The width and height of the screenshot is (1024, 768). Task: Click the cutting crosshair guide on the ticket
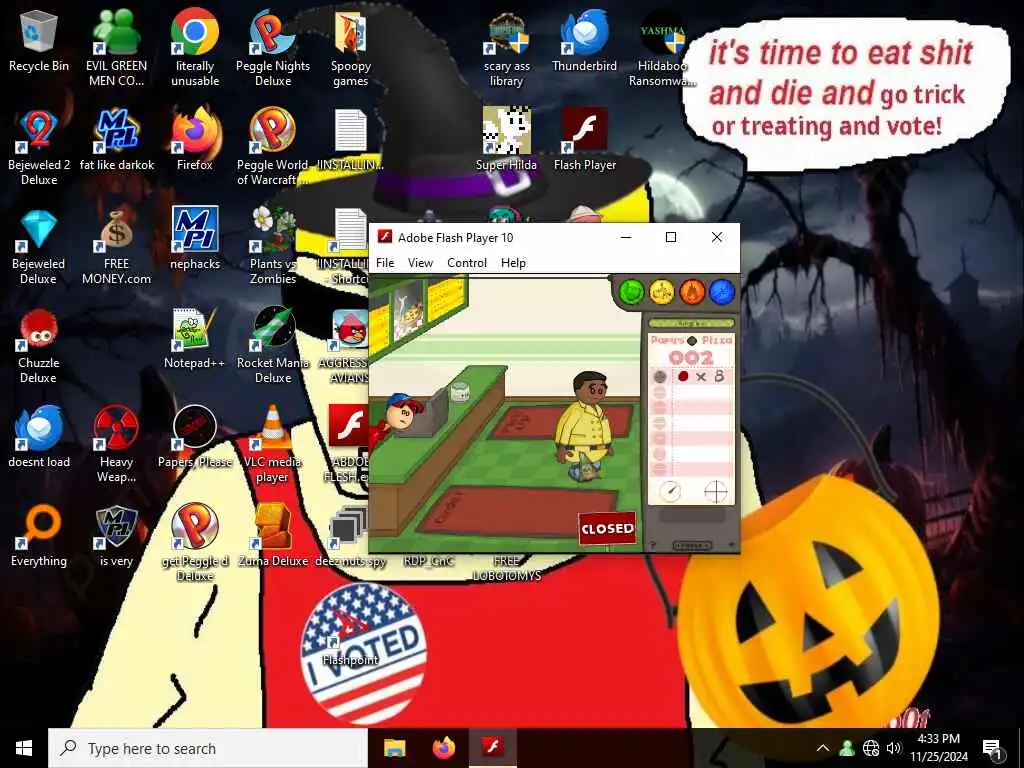[x=715, y=492]
